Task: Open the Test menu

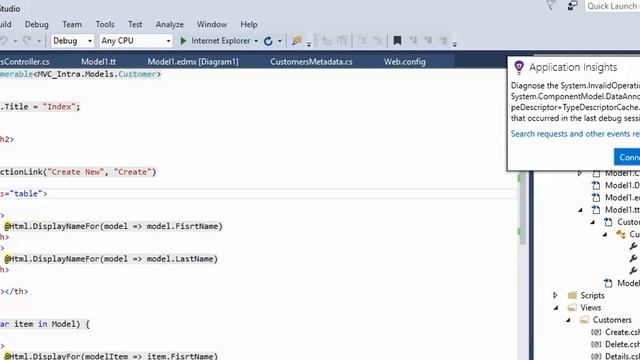Action: point(135,24)
